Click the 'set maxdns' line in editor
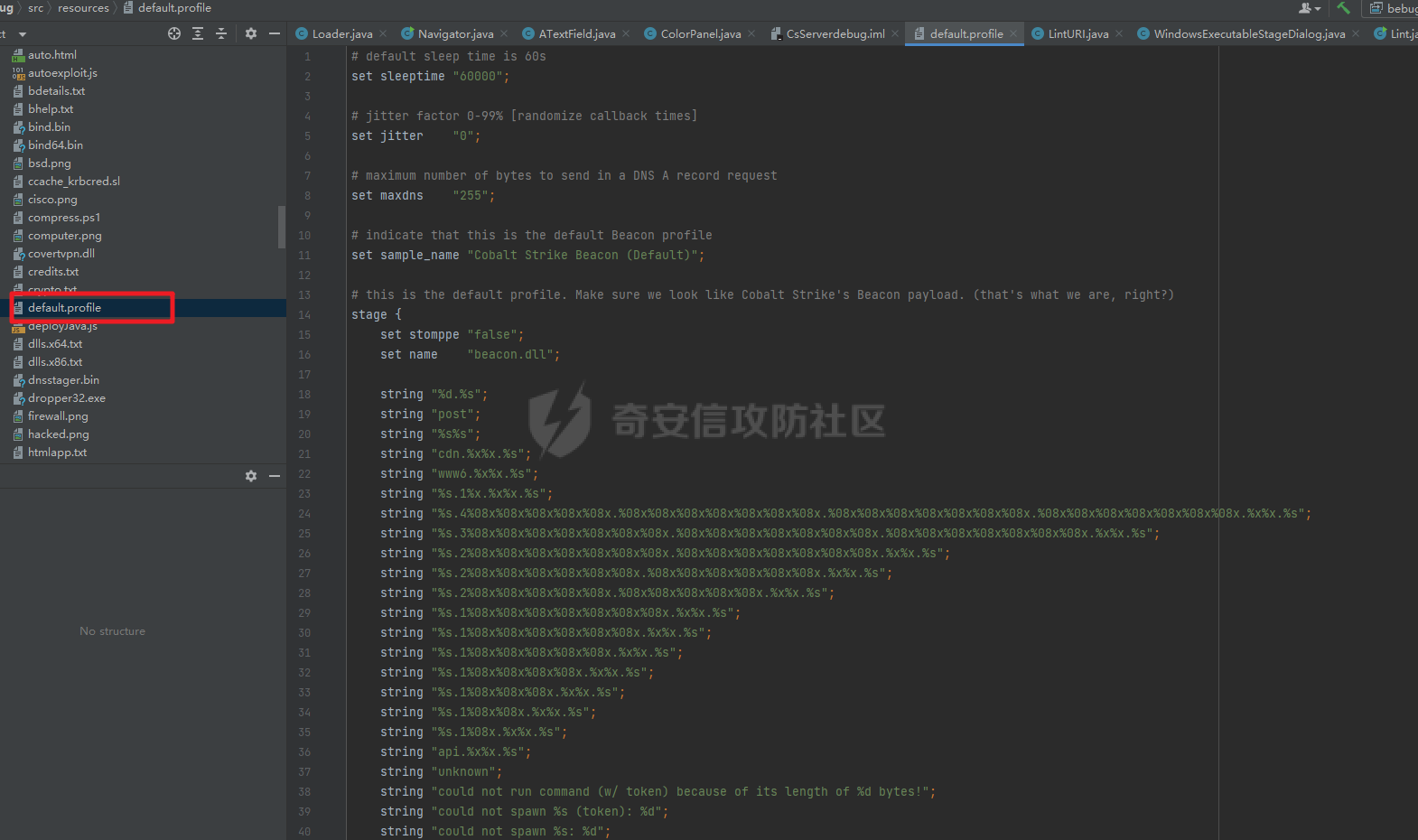The height and width of the screenshot is (840, 1418). [x=424, y=196]
